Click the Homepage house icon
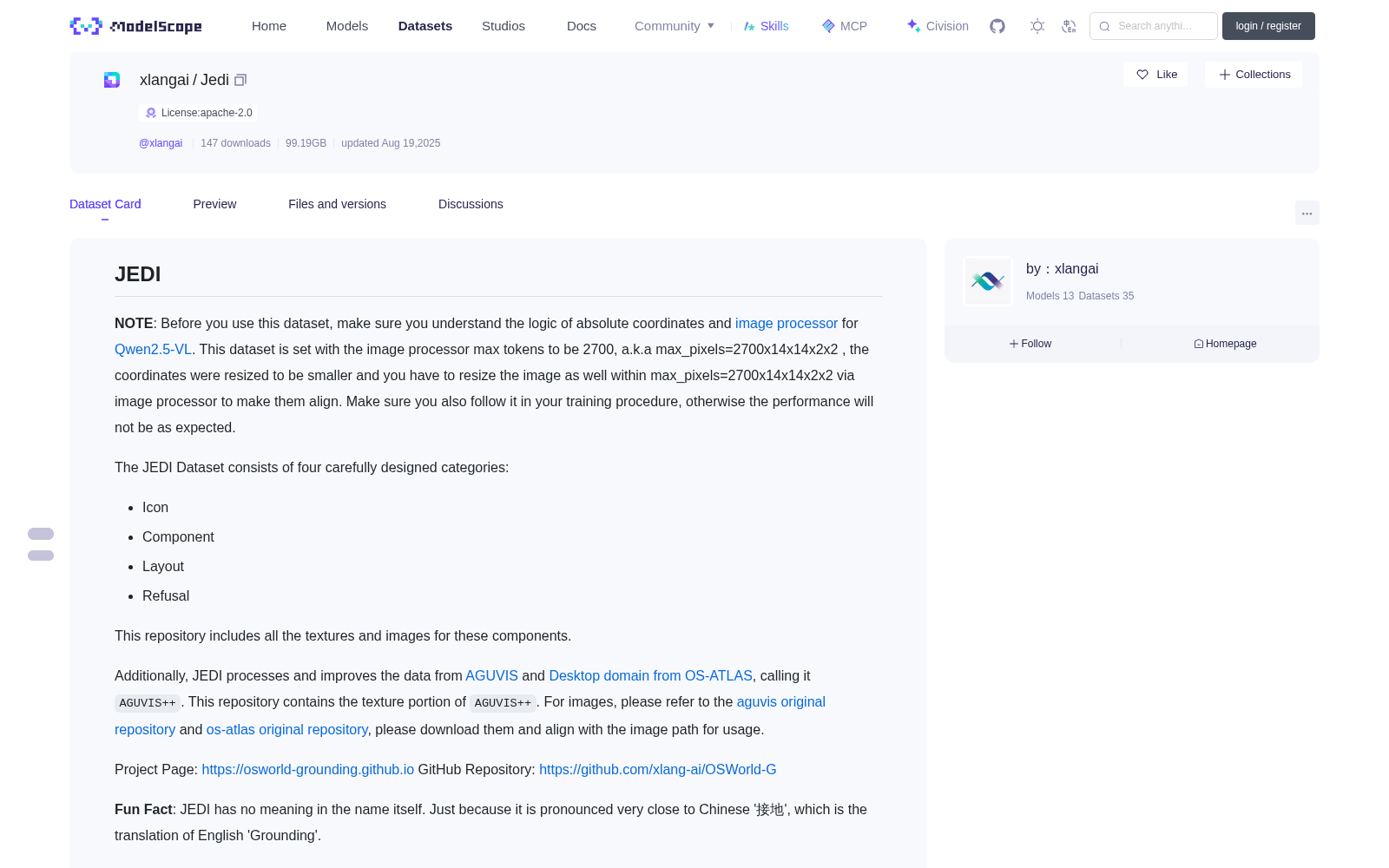Viewport: 1389px width, 868px height. pos(1199,344)
